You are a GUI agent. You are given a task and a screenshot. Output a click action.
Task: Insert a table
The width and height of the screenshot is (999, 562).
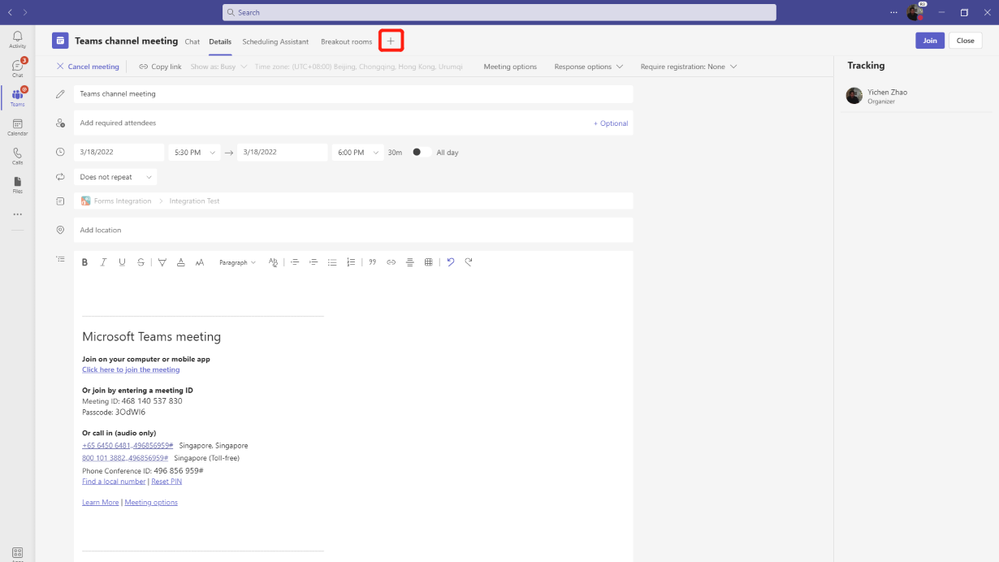[428, 262]
